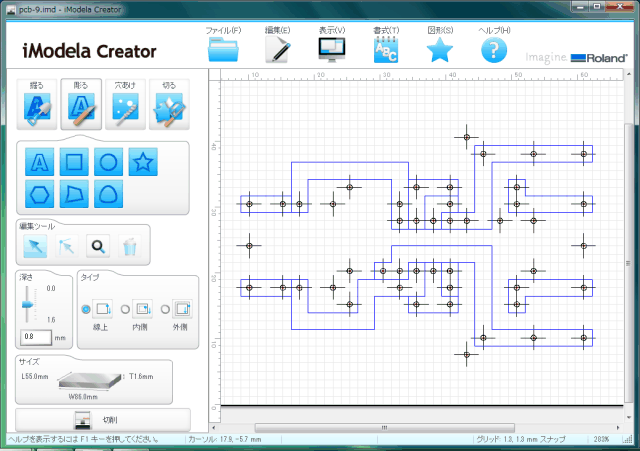Click the vertical scrollbar up arrow

click(628, 74)
